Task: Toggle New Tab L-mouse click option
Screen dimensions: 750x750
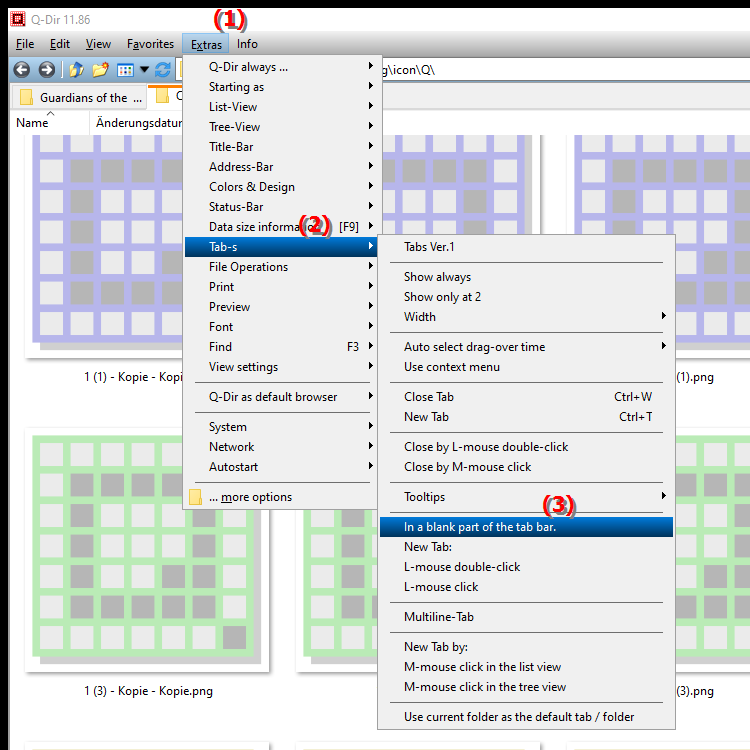Action: coord(526,587)
